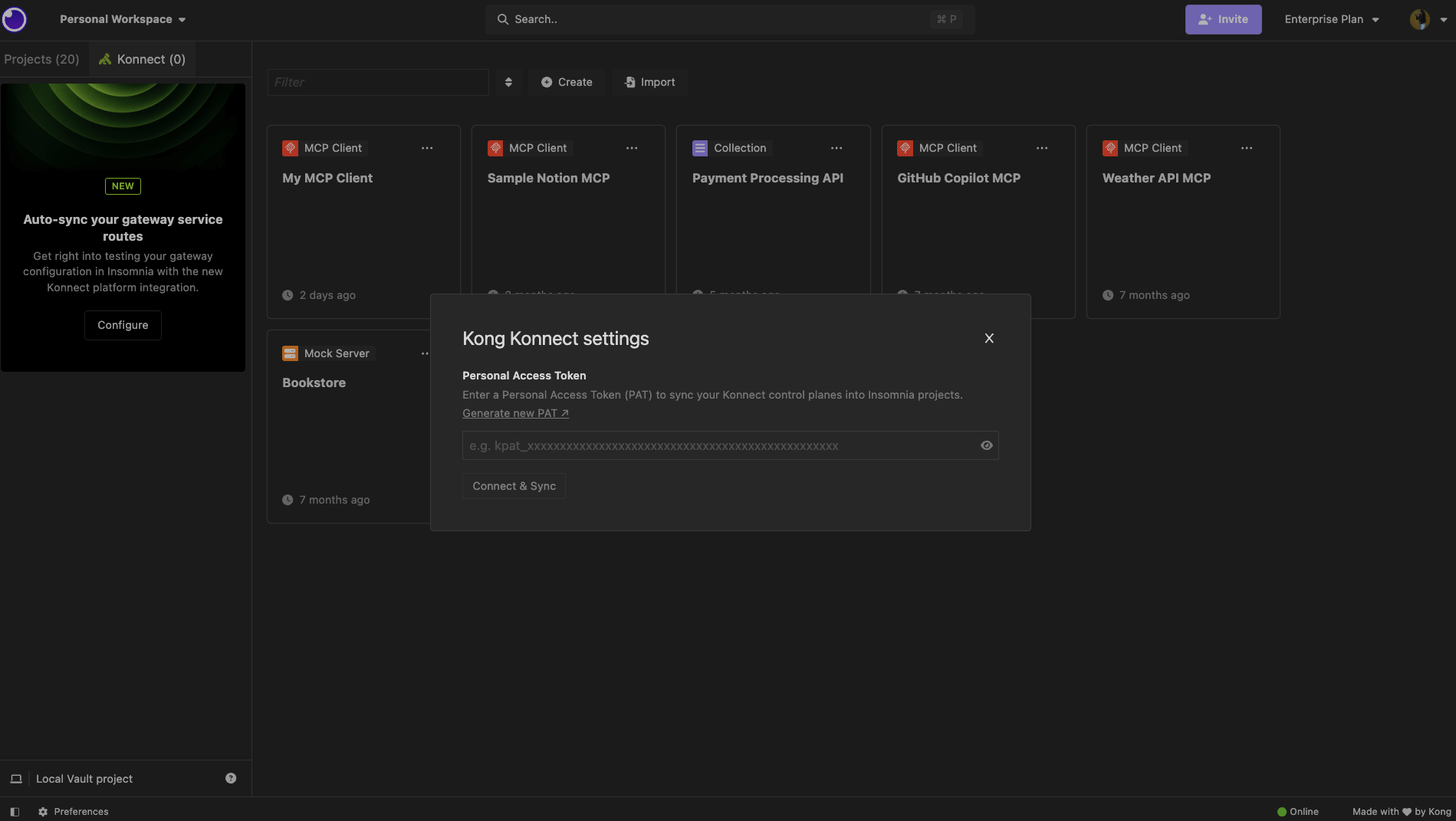Viewport: 1456px width, 821px height.
Task: Click the Collection icon on Payment Processing API card
Action: pyautogui.click(x=700, y=148)
